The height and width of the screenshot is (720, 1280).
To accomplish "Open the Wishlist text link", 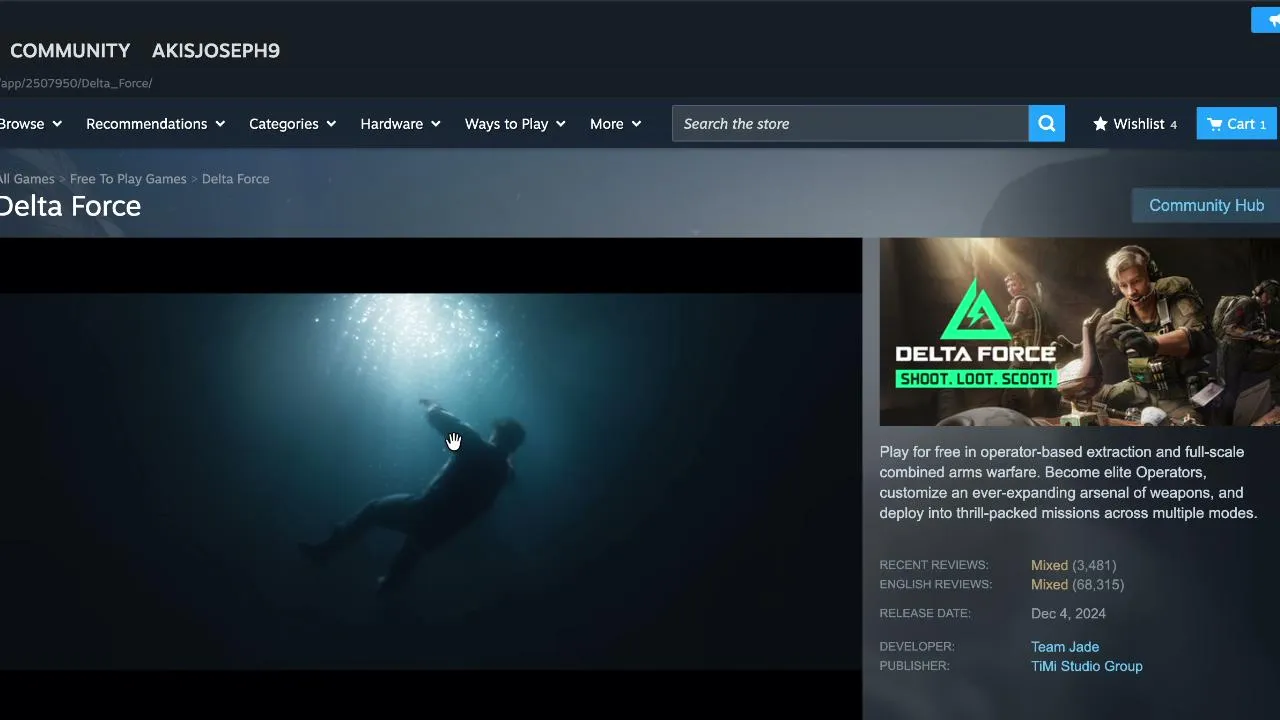I will 1139,124.
